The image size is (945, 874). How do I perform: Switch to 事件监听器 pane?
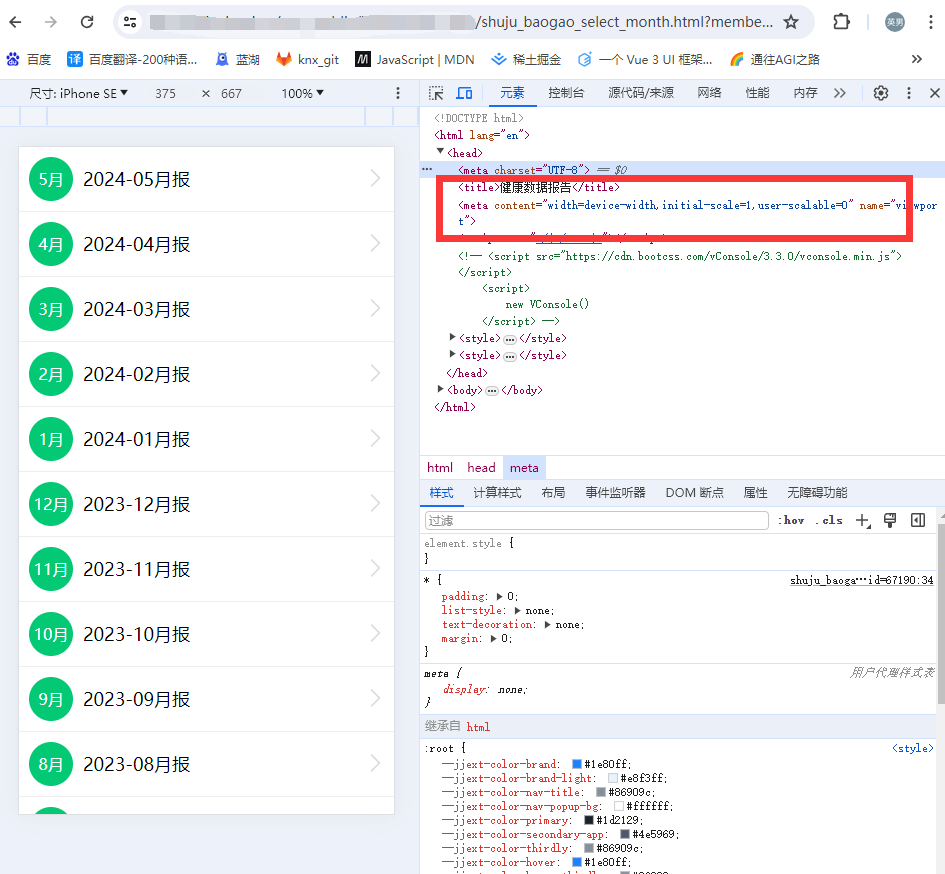(x=615, y=493)
